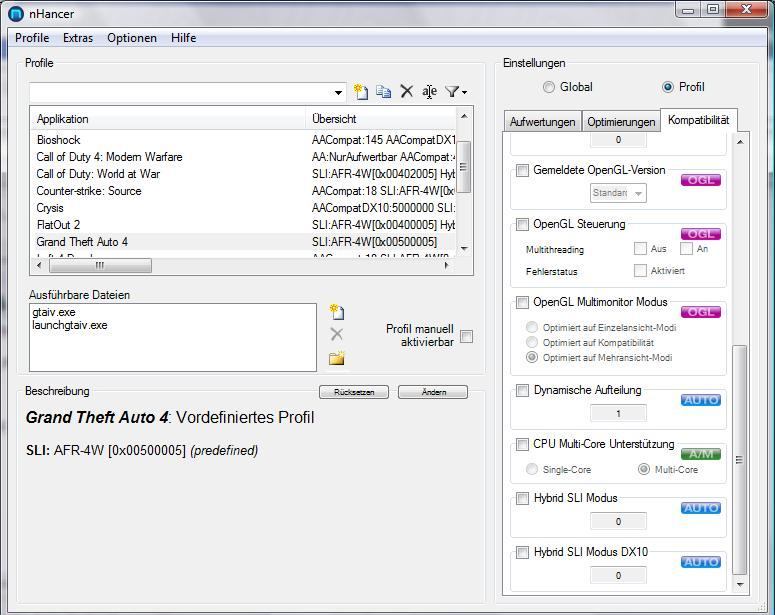Tick Fehlerstatus Aktiviert checkbox
Screen dimensions: 775x615
click(640, 270)
